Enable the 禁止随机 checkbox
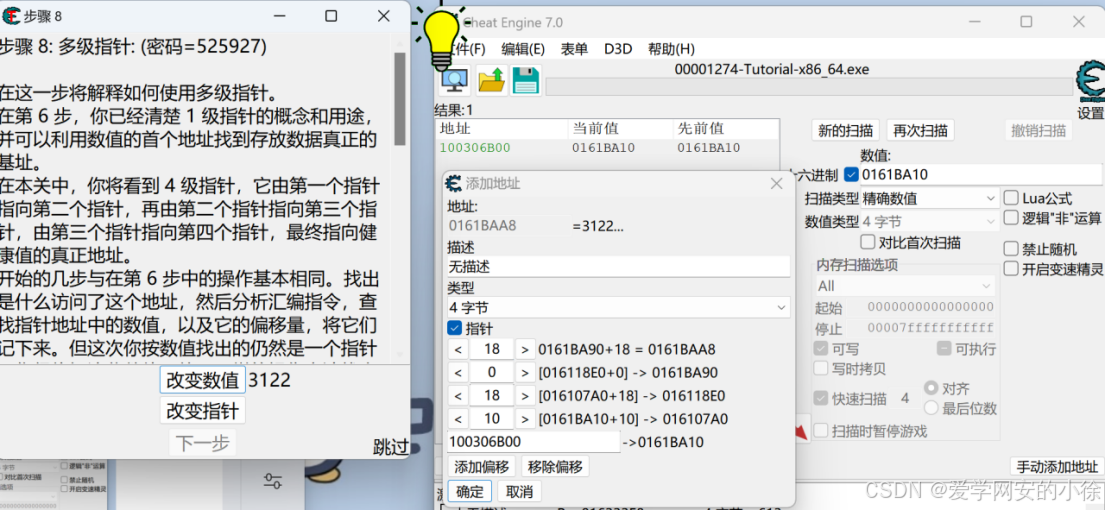Image resolution: width=1105 pixels, height=510 pixels. pos(1011,249)
